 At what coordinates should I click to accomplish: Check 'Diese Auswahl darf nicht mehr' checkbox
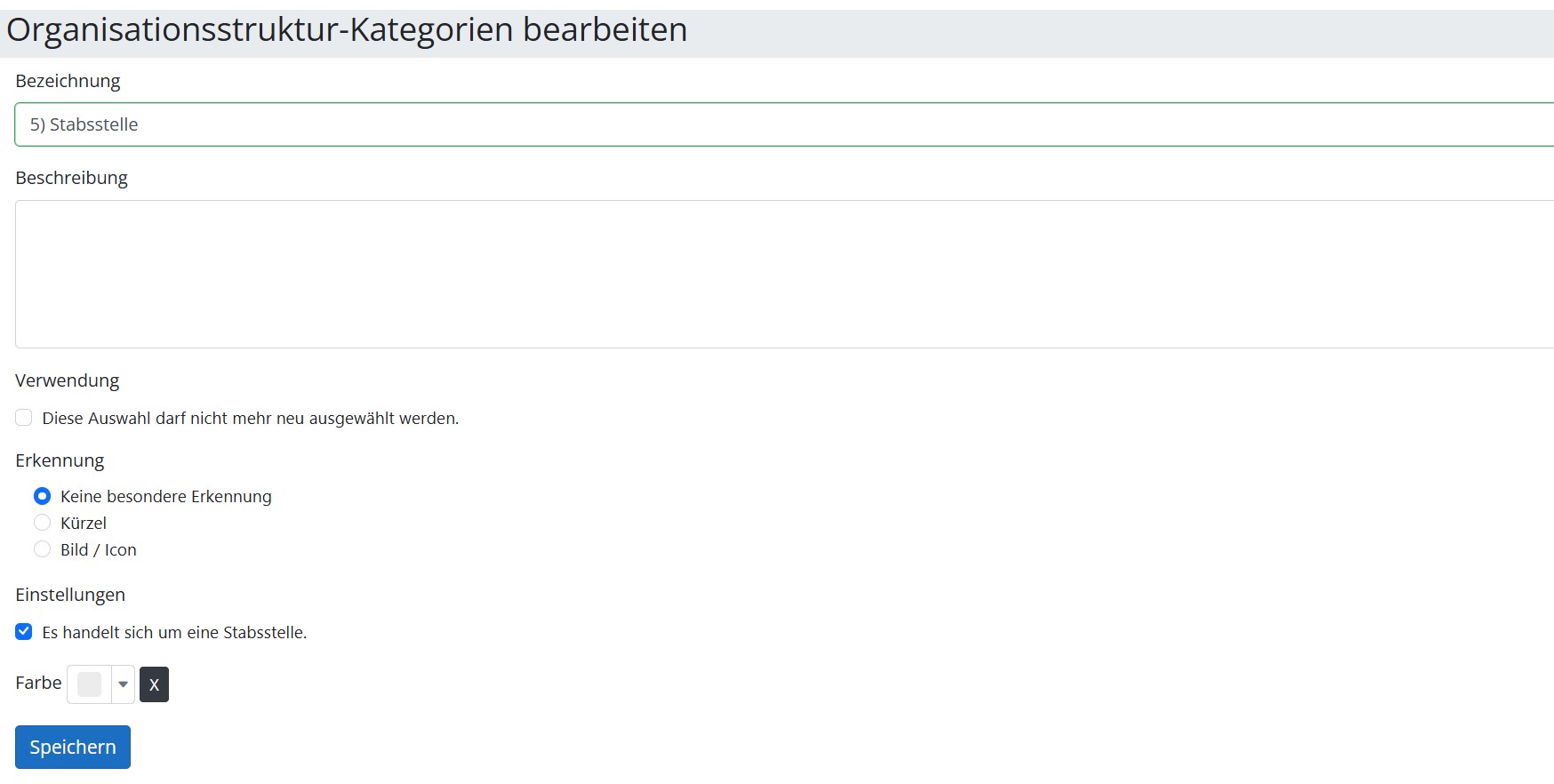pos(24,418)
